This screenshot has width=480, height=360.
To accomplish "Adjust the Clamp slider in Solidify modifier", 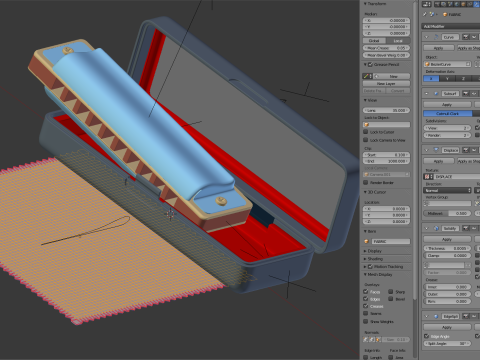I will [x=447, y=256].
